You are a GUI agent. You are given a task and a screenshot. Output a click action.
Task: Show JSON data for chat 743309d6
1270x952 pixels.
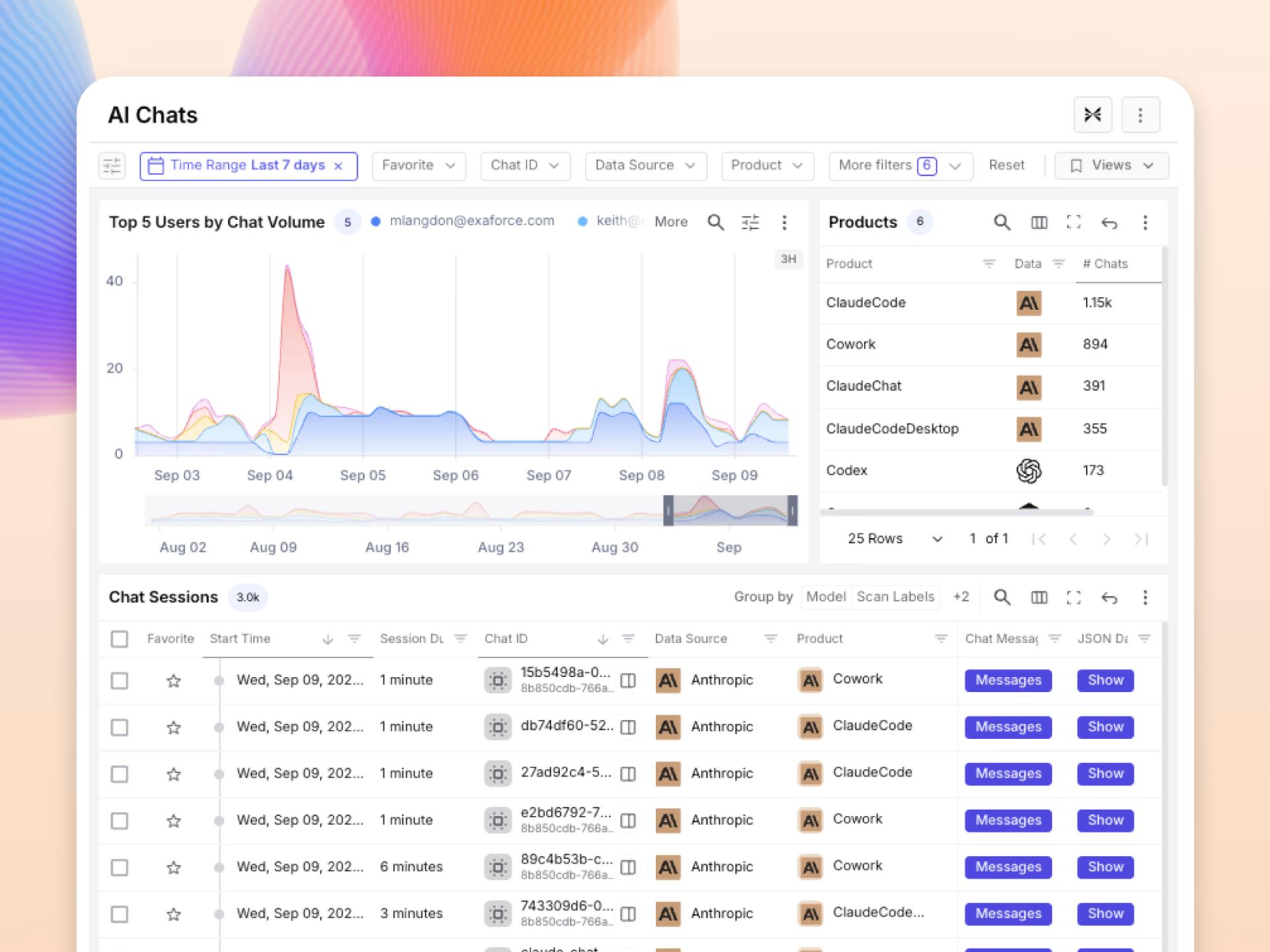1105,914
